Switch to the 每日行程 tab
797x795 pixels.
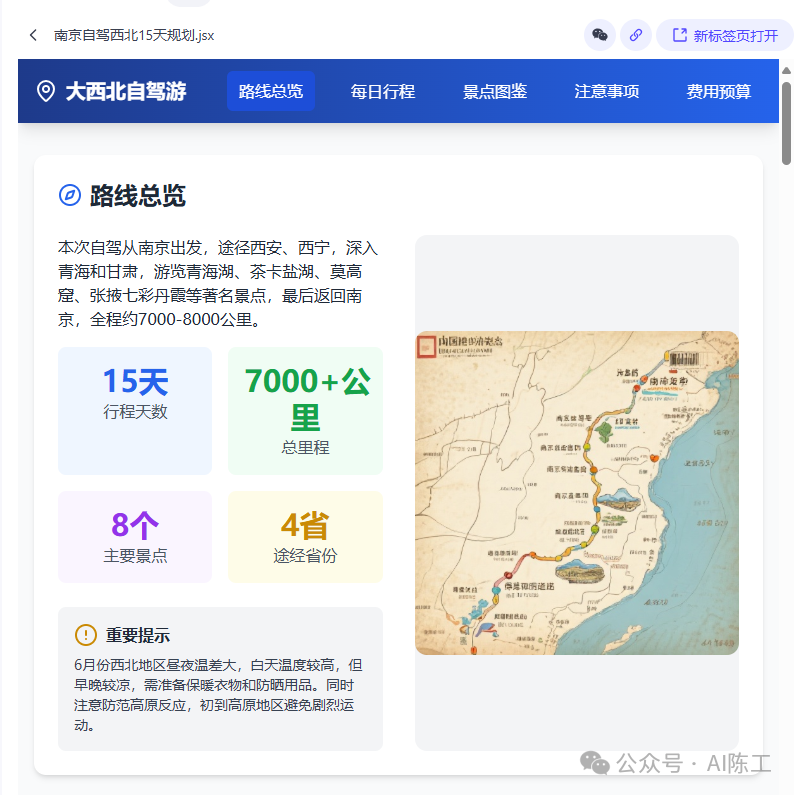tap(383, 92)
